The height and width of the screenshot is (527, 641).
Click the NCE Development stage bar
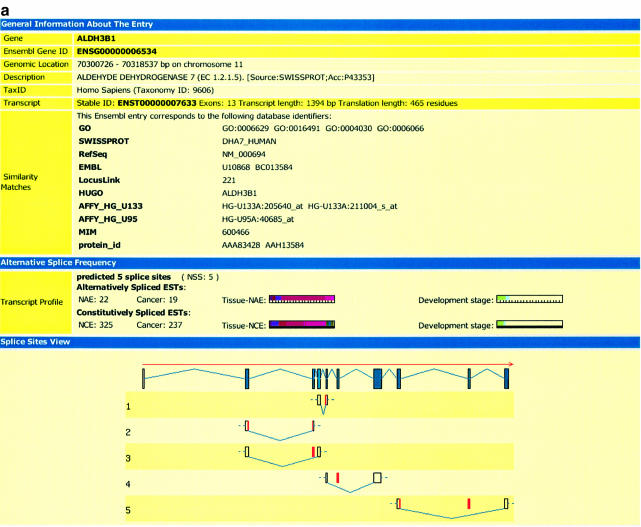(x=529, y=325)
